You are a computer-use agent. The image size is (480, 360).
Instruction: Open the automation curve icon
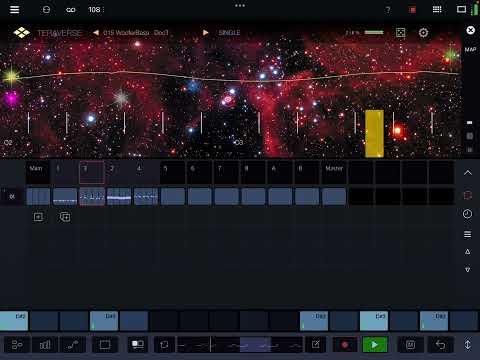point(73,345)
